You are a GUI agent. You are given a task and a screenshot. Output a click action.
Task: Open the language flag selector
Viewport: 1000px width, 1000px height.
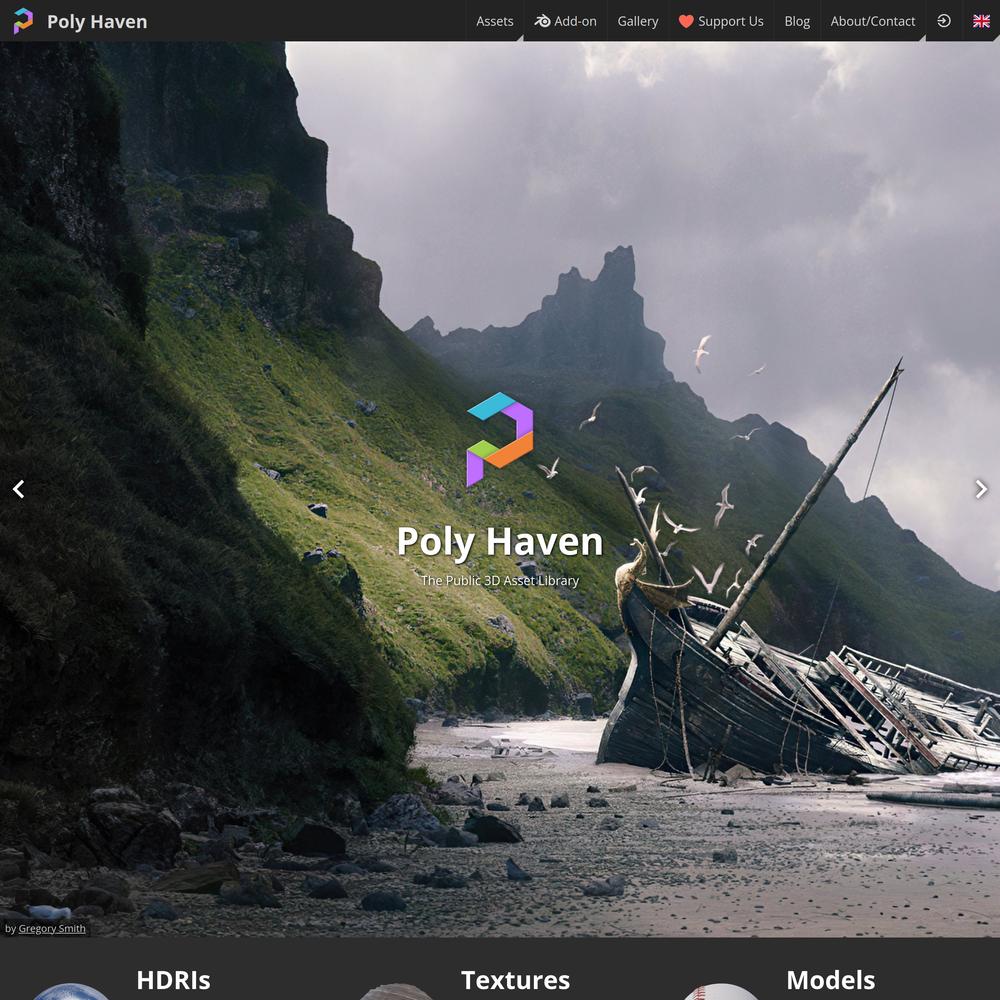(981, 21)
